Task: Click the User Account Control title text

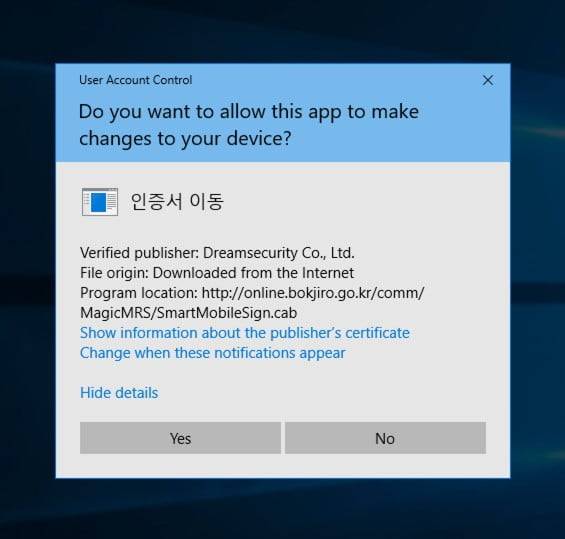Action: tap(135, 80)
